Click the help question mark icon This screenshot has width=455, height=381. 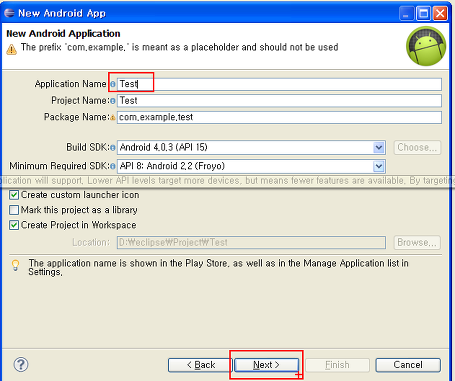click(21, 364)
